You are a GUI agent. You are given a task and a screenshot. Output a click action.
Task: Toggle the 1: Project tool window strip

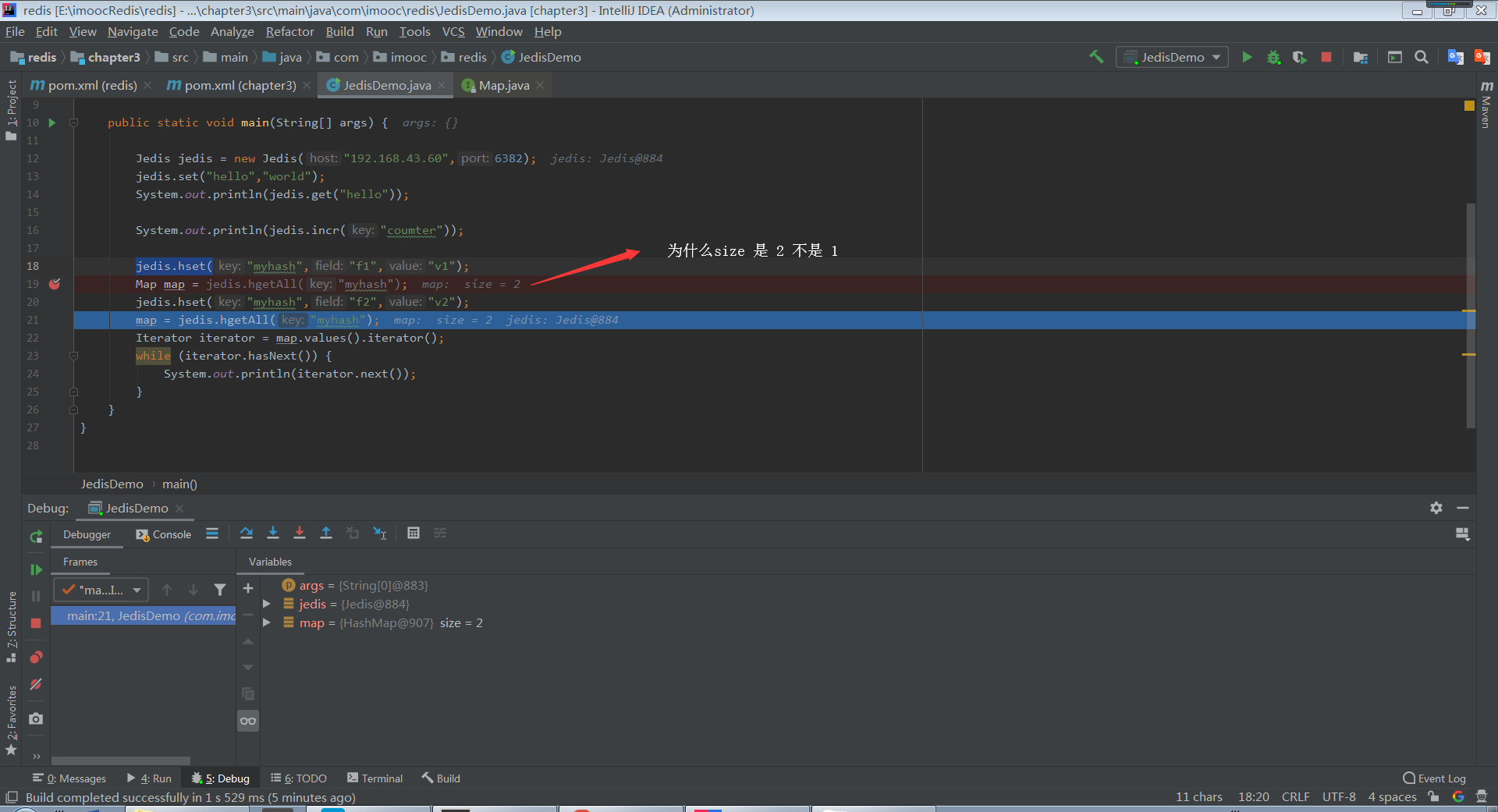[x=11, y=109]
